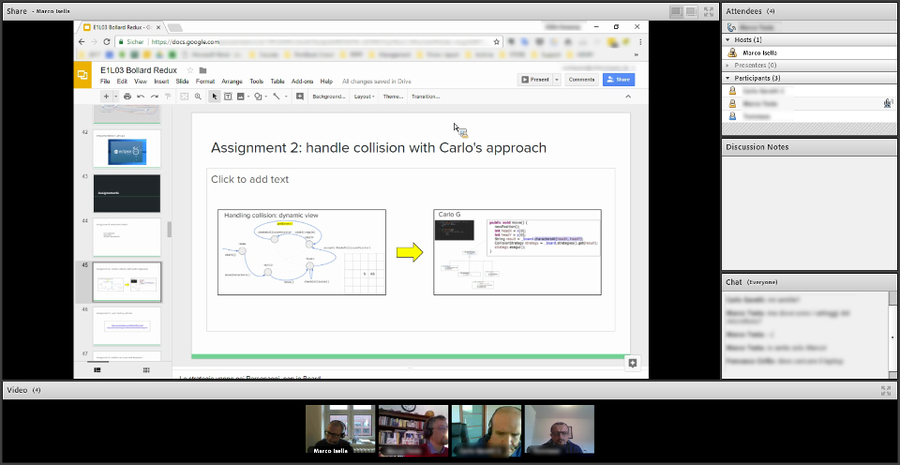This screenshot has height=465, width=900.
Task: Click the undo arrow in Slides toolbar
Action: click(140, 97)
